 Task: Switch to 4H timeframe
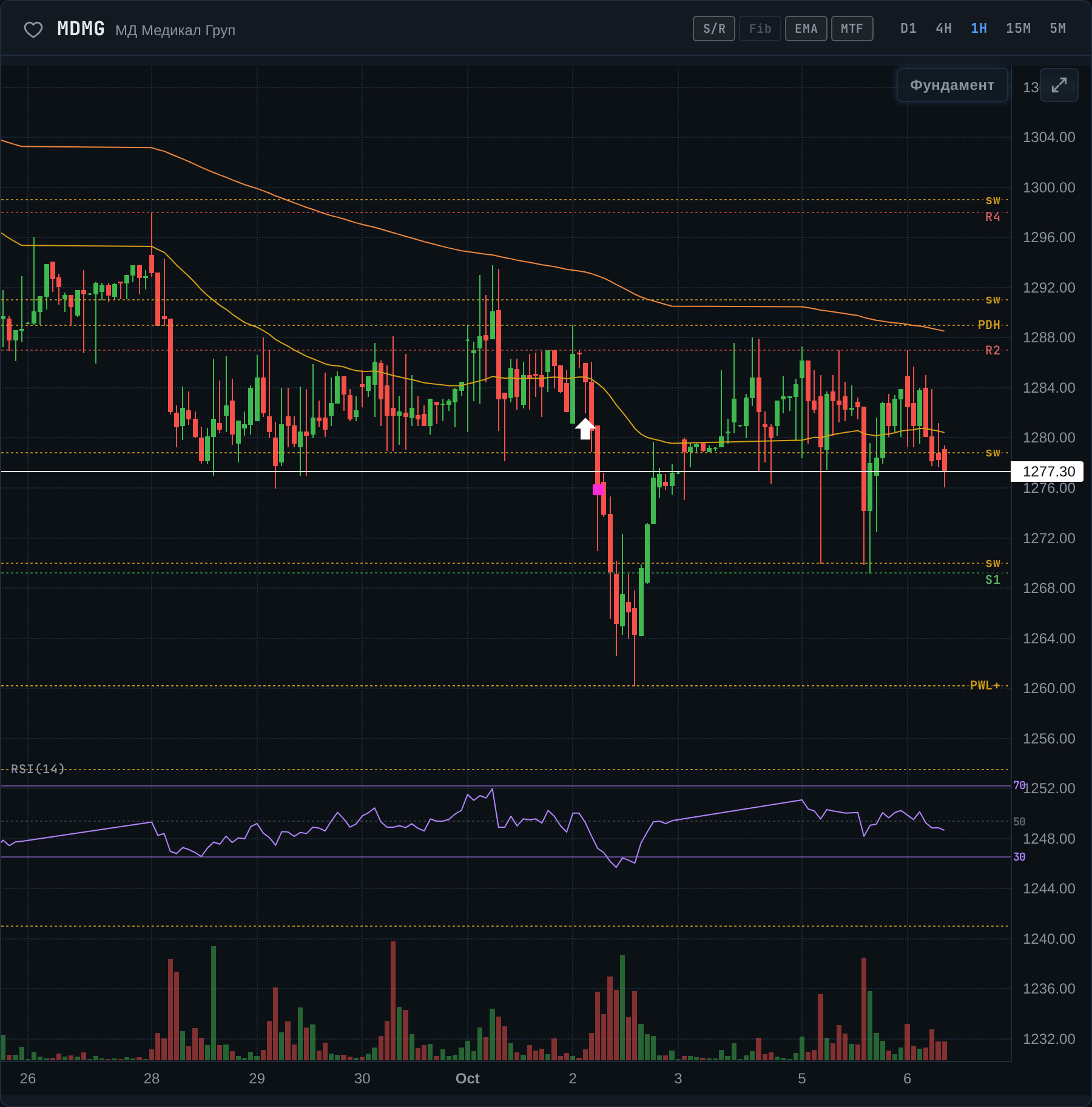pos(943,29)
